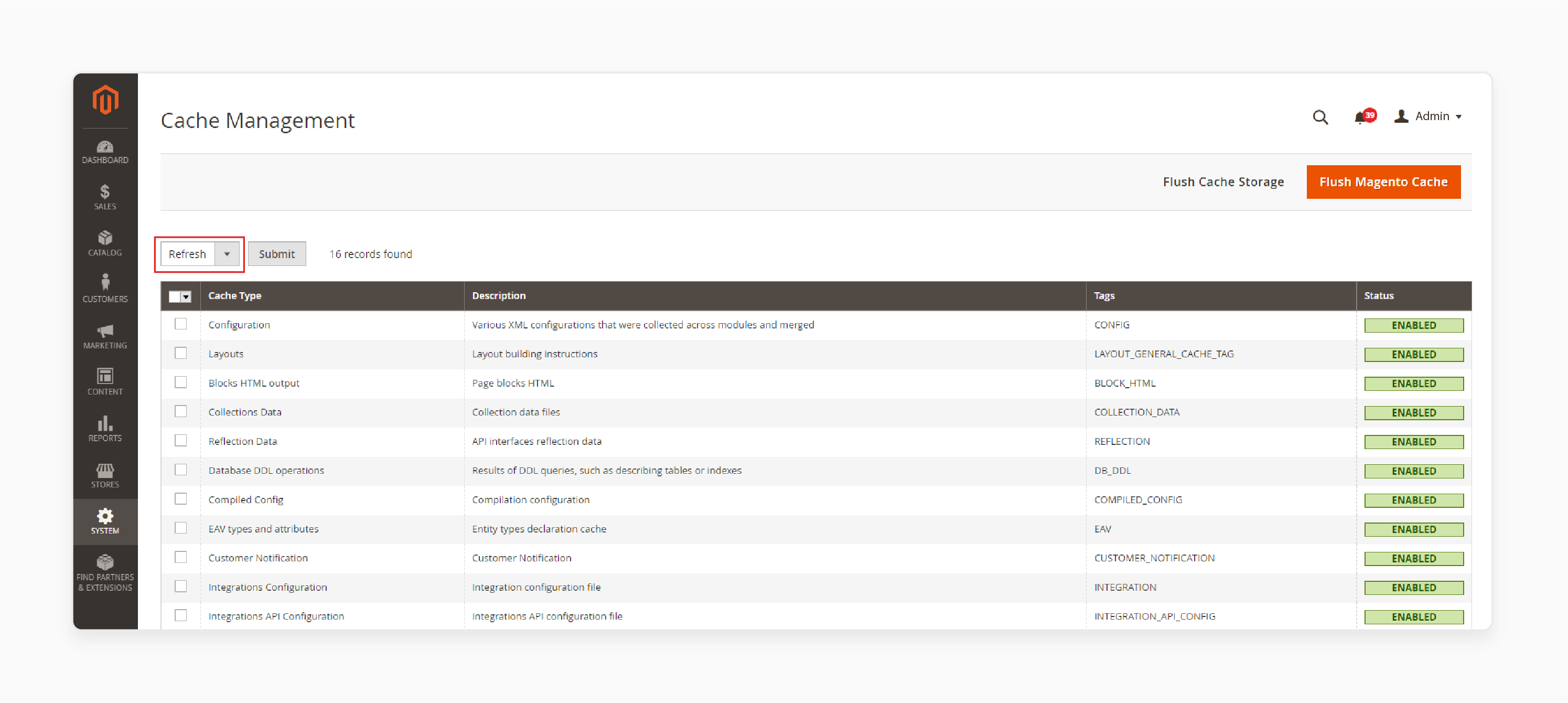Click the Submit button
The height and width of the screenshot is (703, 1568).
click(x=277, y=254)
